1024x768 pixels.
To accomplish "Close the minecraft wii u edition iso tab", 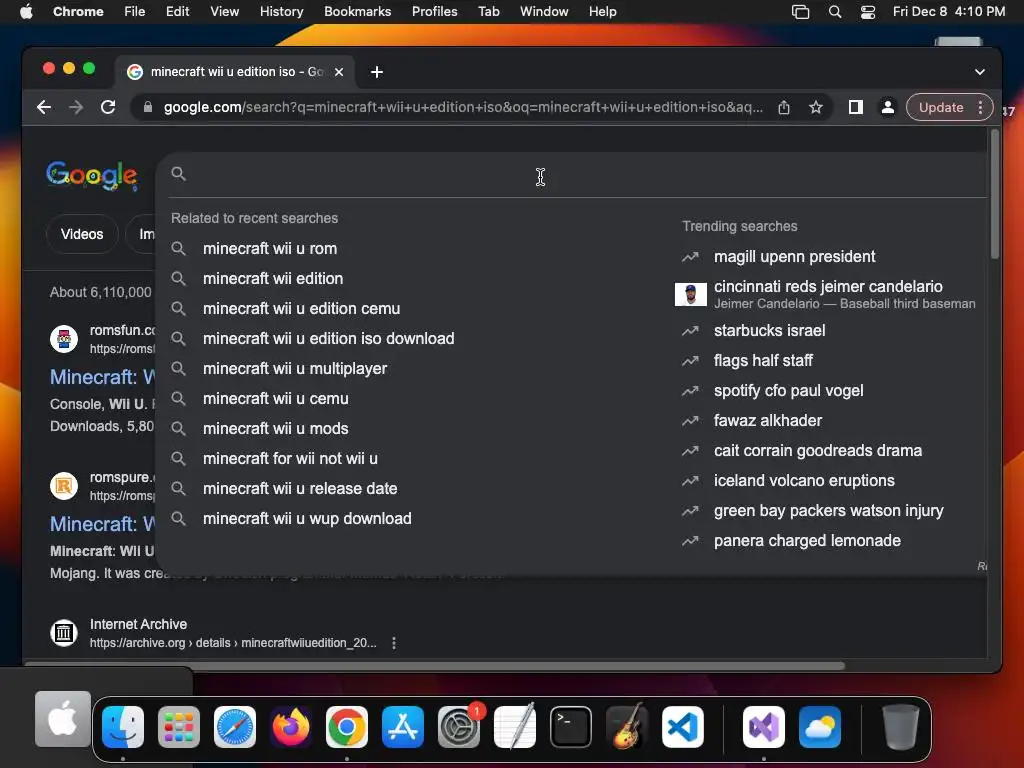I will [x=339, y=72].
